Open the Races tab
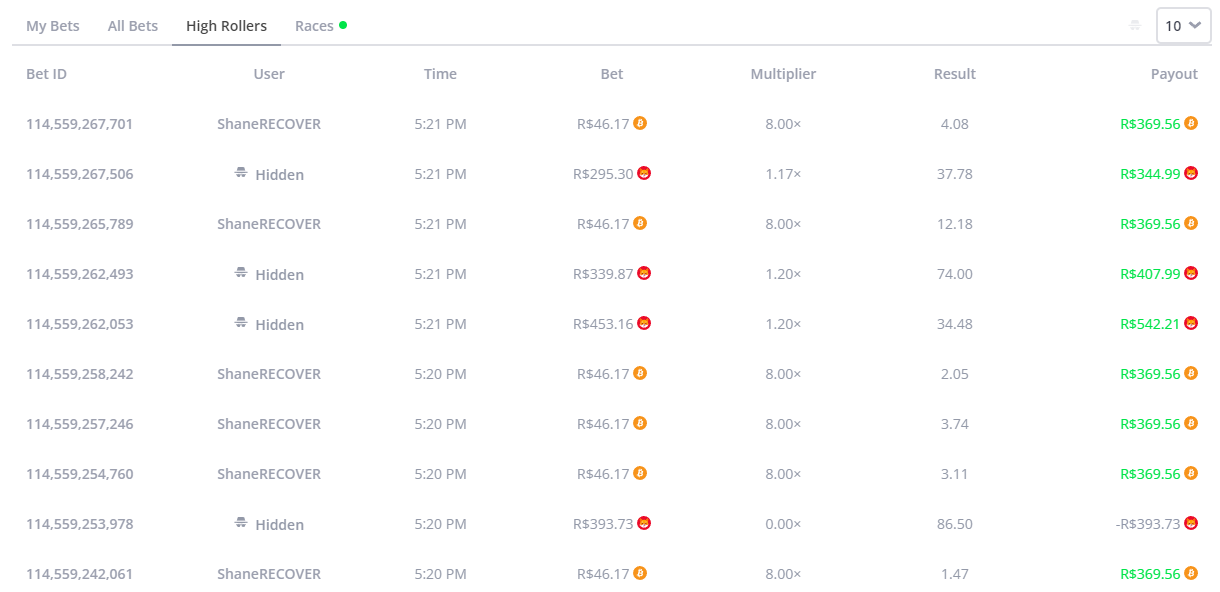Screen dimensions: 1220x592 tap(314, 26)
